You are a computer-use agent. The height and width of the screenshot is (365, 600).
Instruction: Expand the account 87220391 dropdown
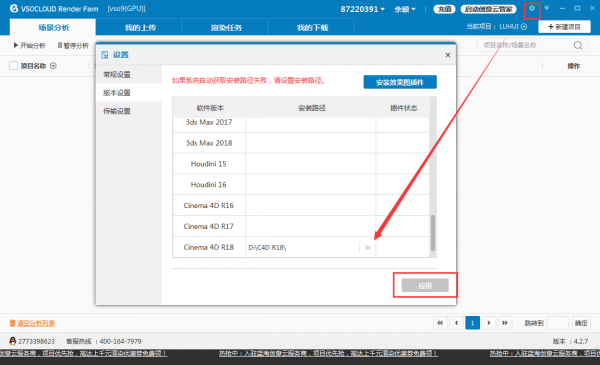(362, 9)
